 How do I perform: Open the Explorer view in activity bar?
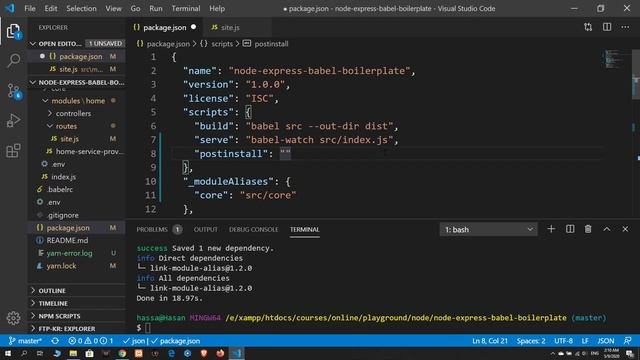coord(13,31)
